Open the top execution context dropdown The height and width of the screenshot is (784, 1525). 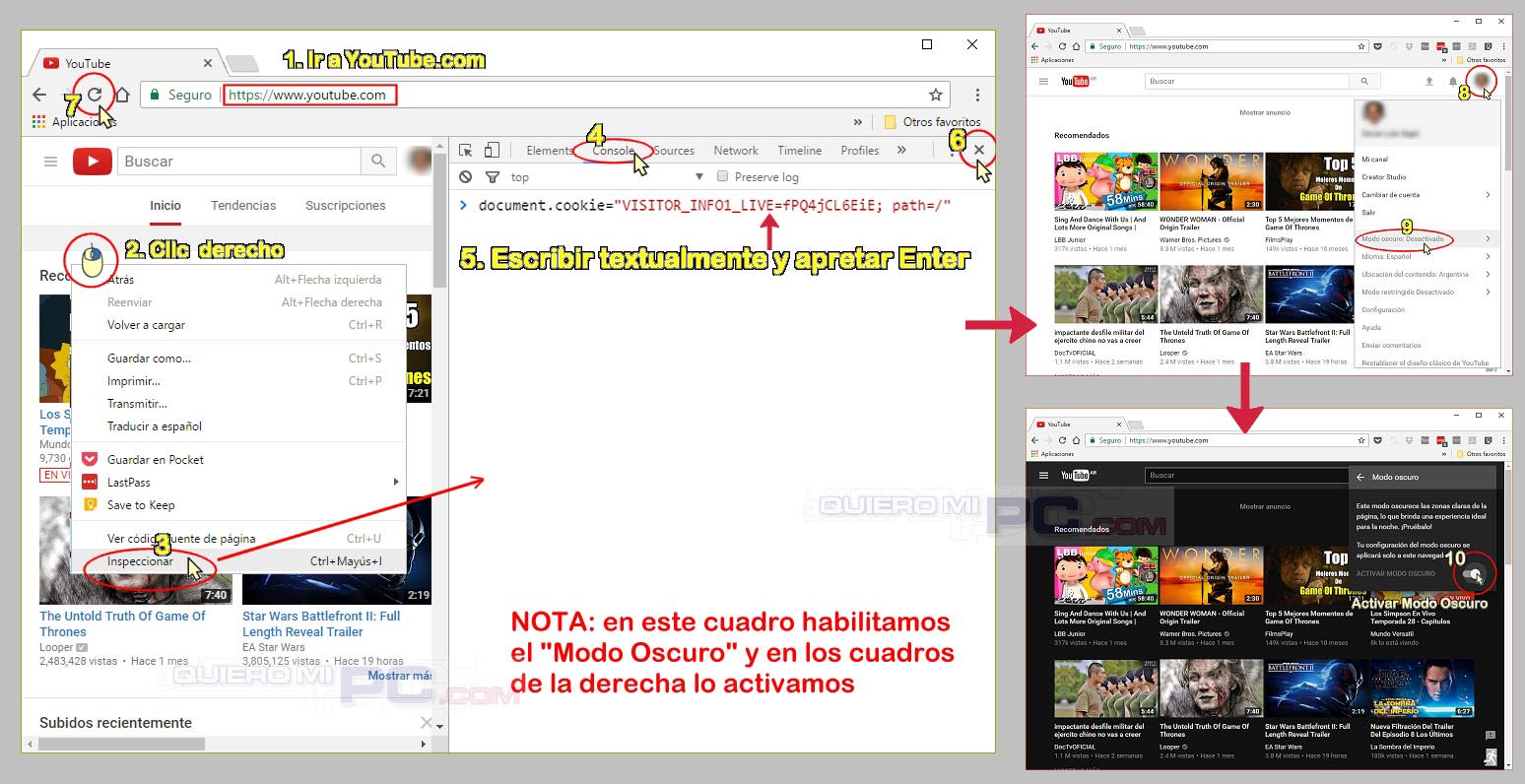pyautogui.click(x=606, y=177)
